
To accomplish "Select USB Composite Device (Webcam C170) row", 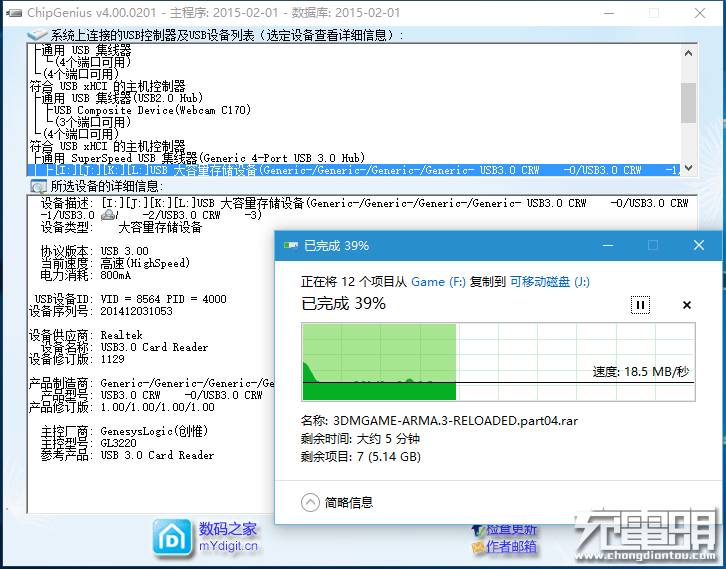I will coord(152,110).
